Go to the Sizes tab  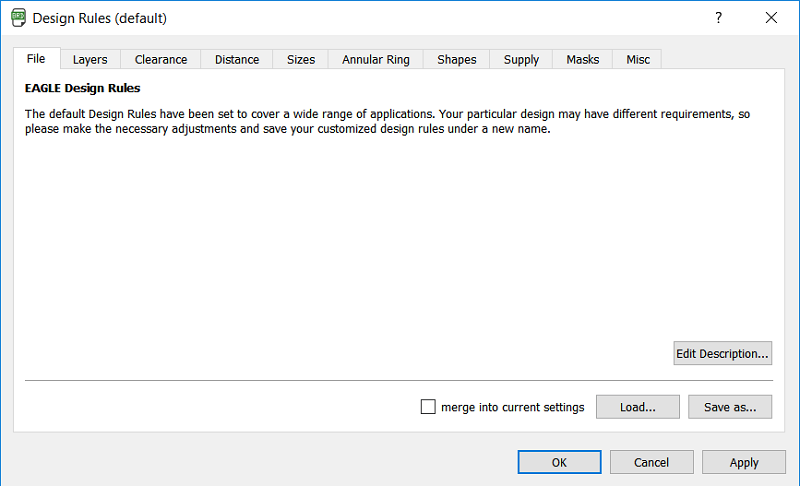click(x=301, y=60)
